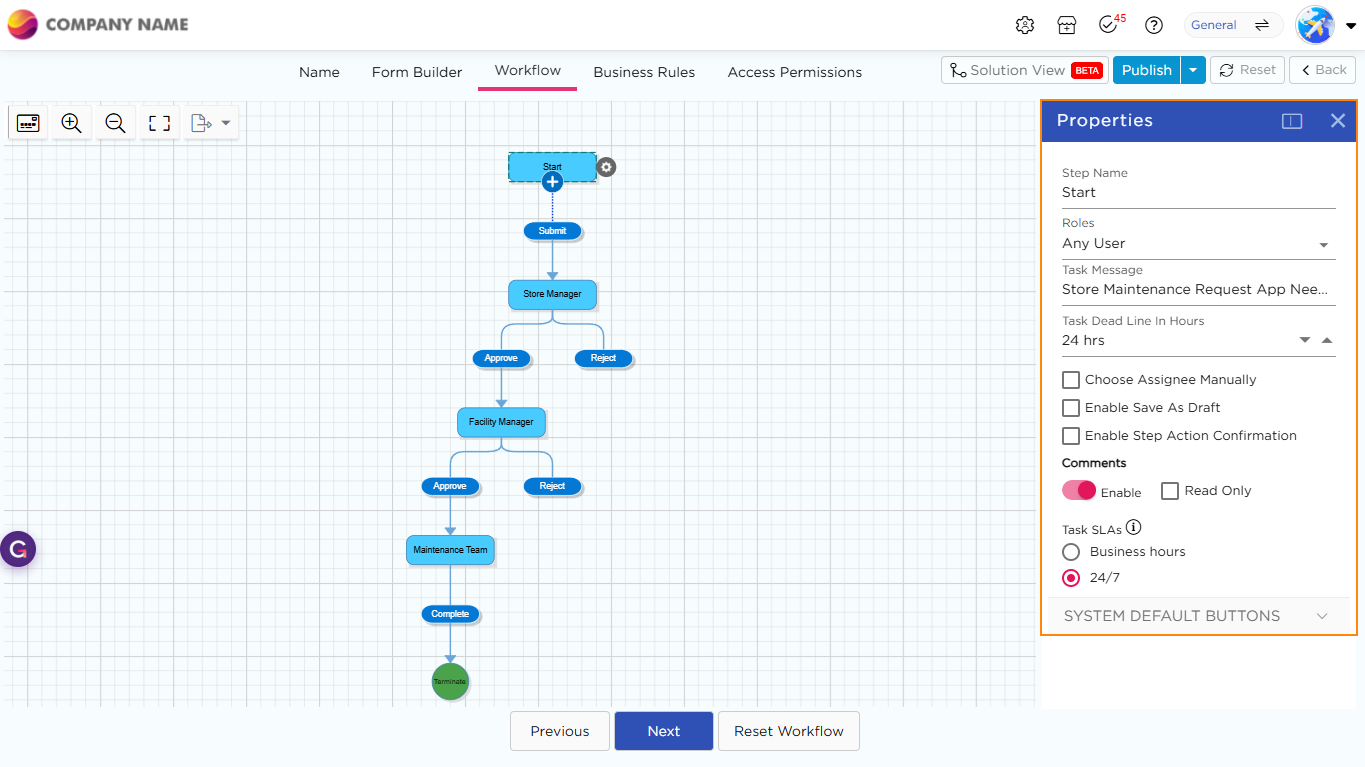This screenshot has height=767, width=1365.
Task: Open the keyboard shortcuts icon in canvas toolbar
Action: pos(28,123)
